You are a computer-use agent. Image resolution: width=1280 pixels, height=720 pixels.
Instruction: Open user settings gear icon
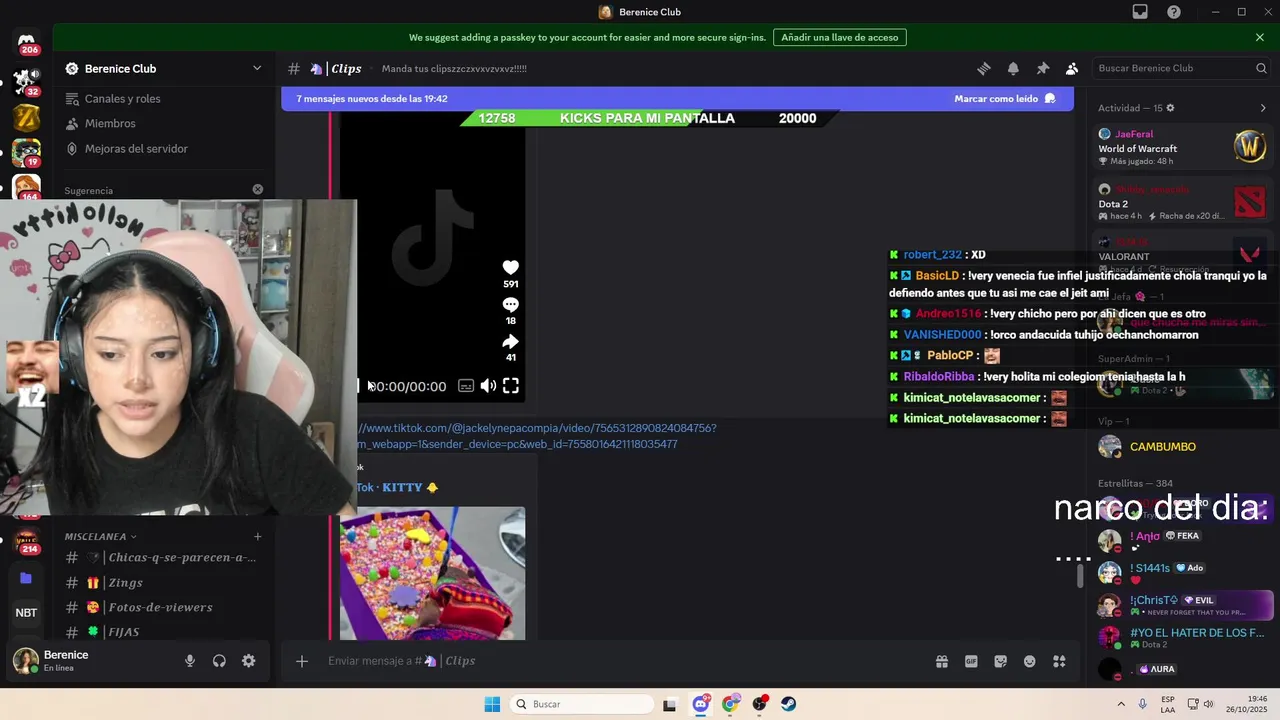click(248, 661)
